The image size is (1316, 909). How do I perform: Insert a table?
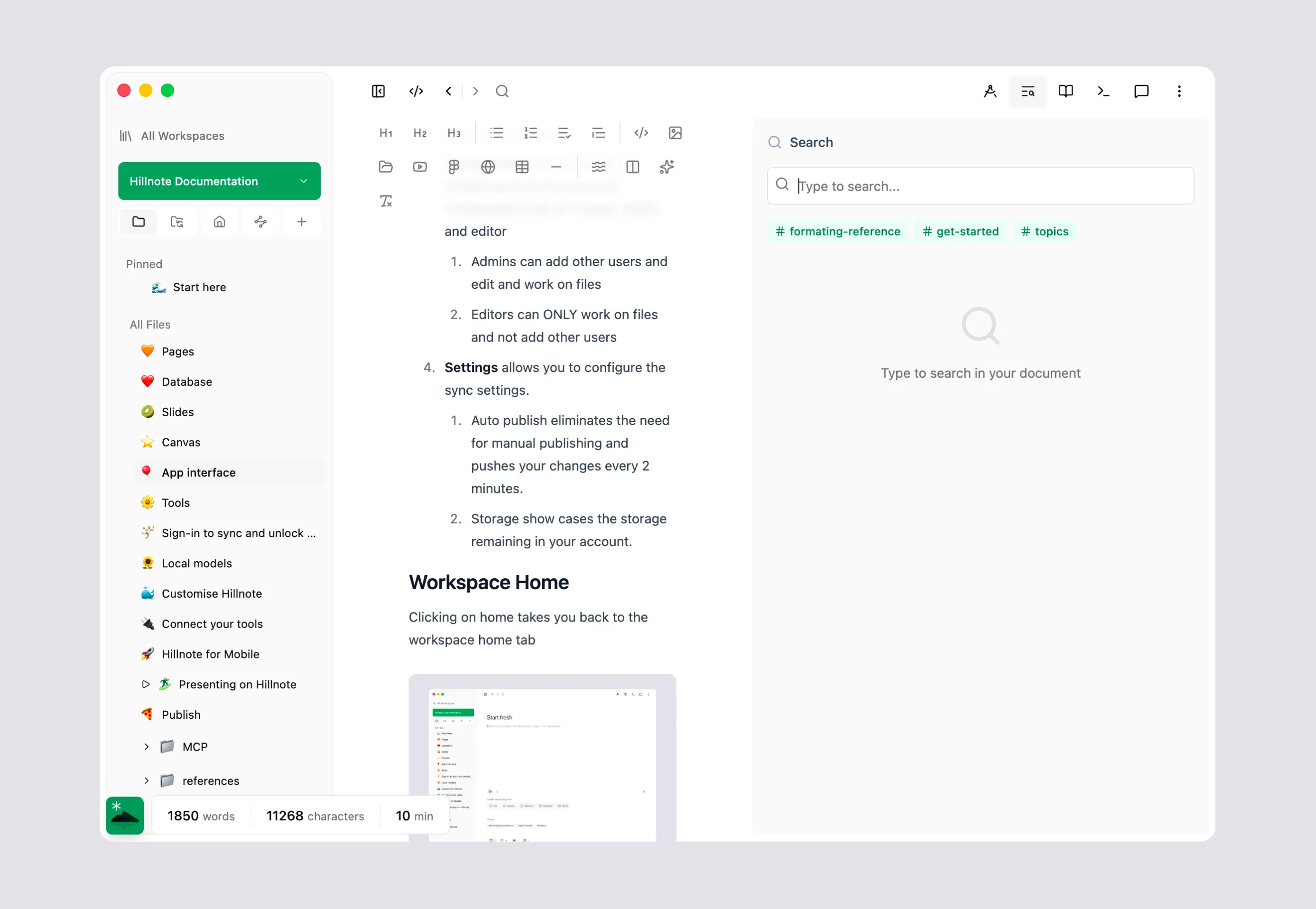522,167
